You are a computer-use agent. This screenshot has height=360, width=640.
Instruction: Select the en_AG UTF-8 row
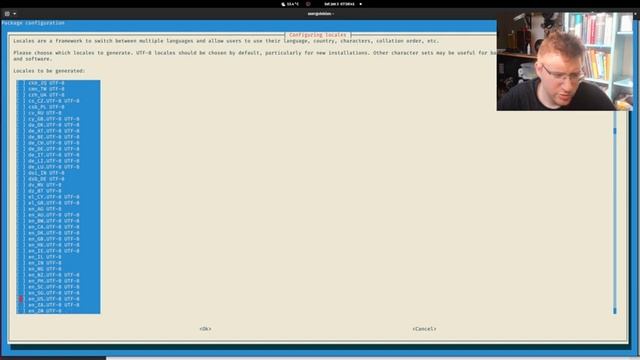[x=58, y=209]
